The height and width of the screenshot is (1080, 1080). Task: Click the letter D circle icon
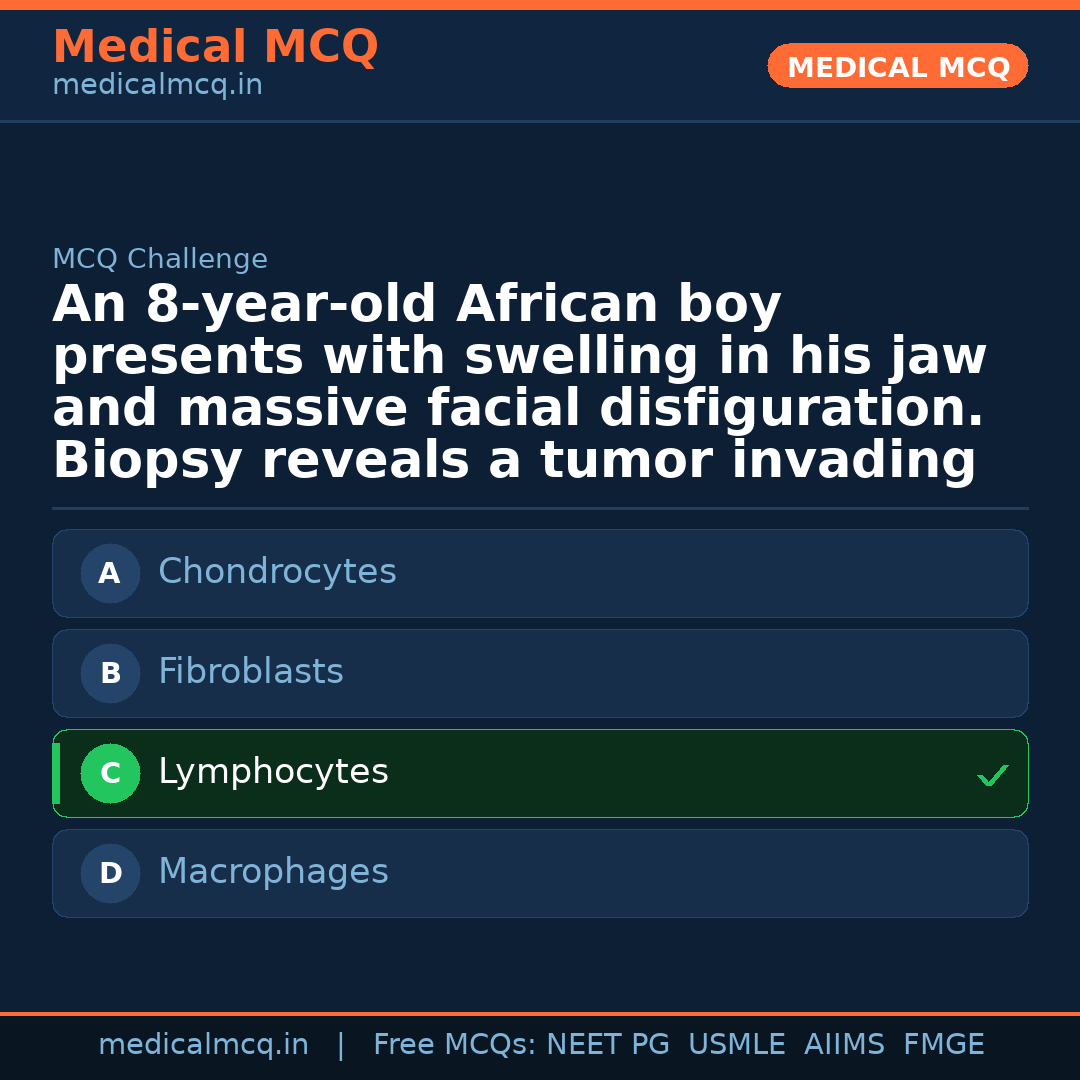pyautogui.click(x=110, y=874)
